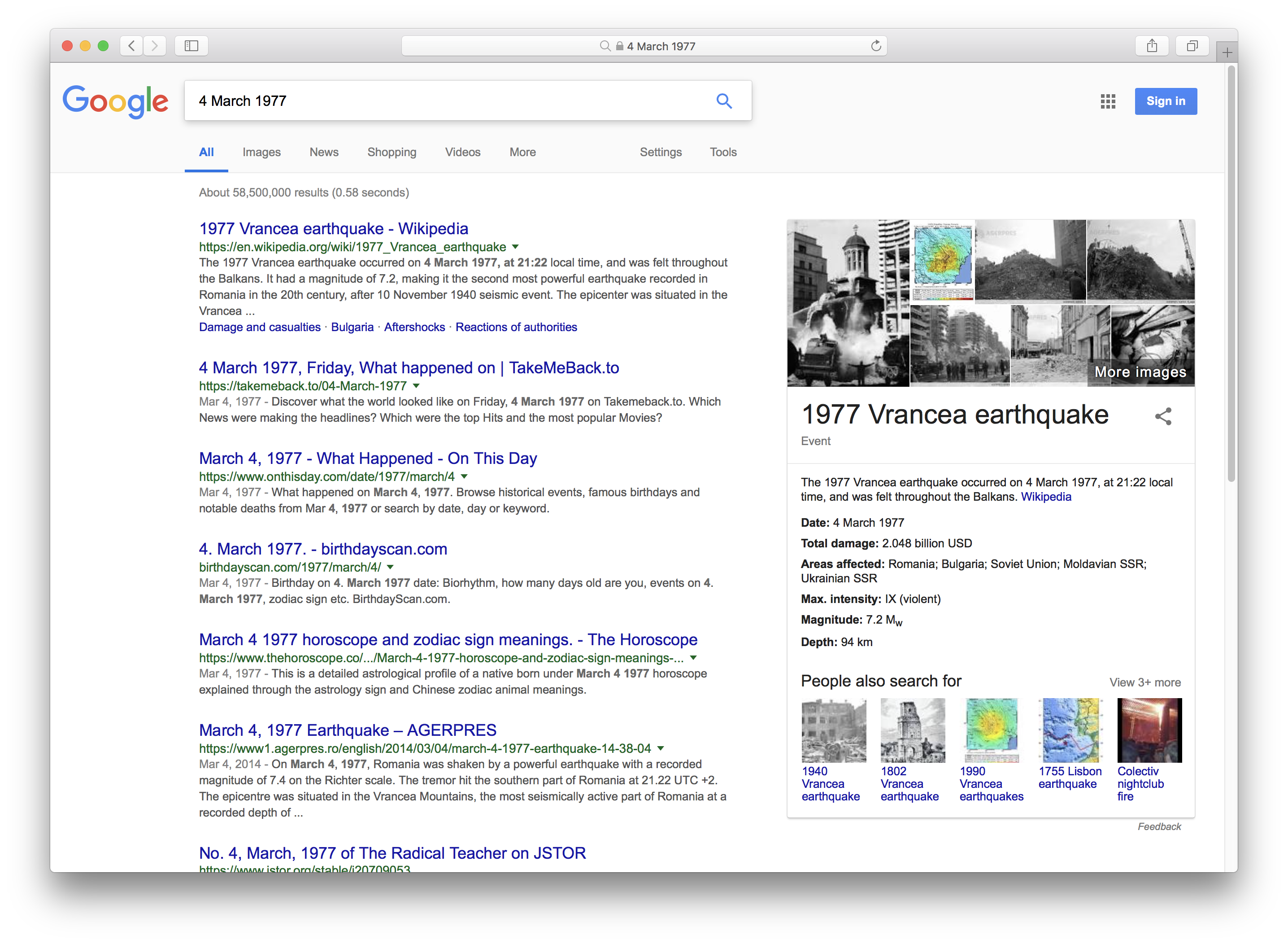This screenshot has height=944, width=1288.
Task: Select the All search tab
Action: click(206, 153)
